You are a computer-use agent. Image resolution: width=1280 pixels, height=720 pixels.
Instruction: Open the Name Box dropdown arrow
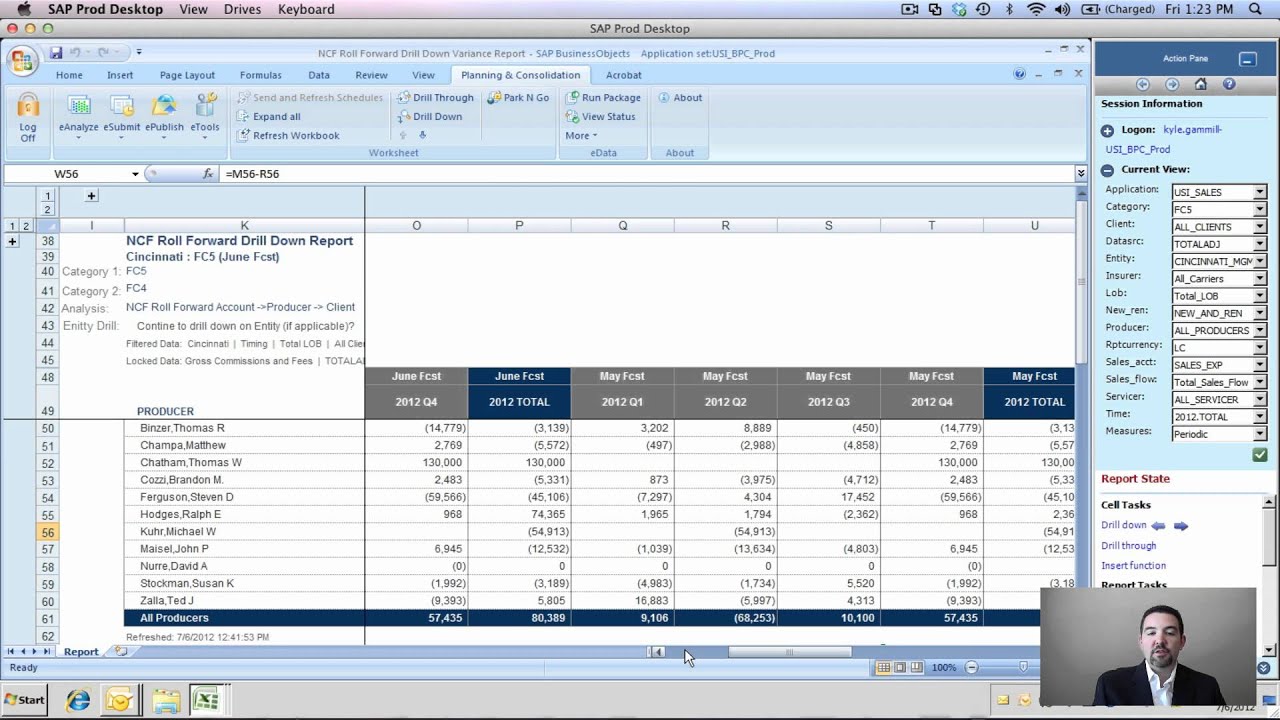135,174
